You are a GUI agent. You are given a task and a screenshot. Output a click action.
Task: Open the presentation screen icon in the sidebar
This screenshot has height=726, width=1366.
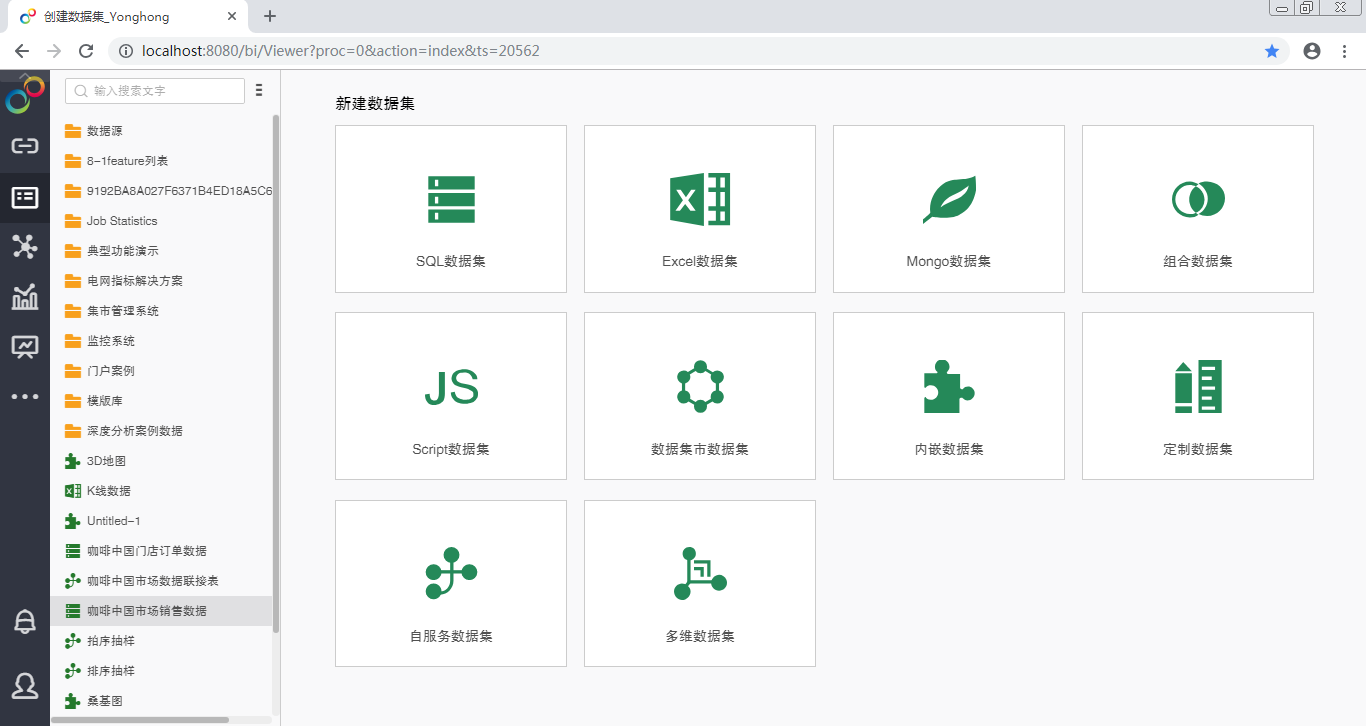pos(25,347)
